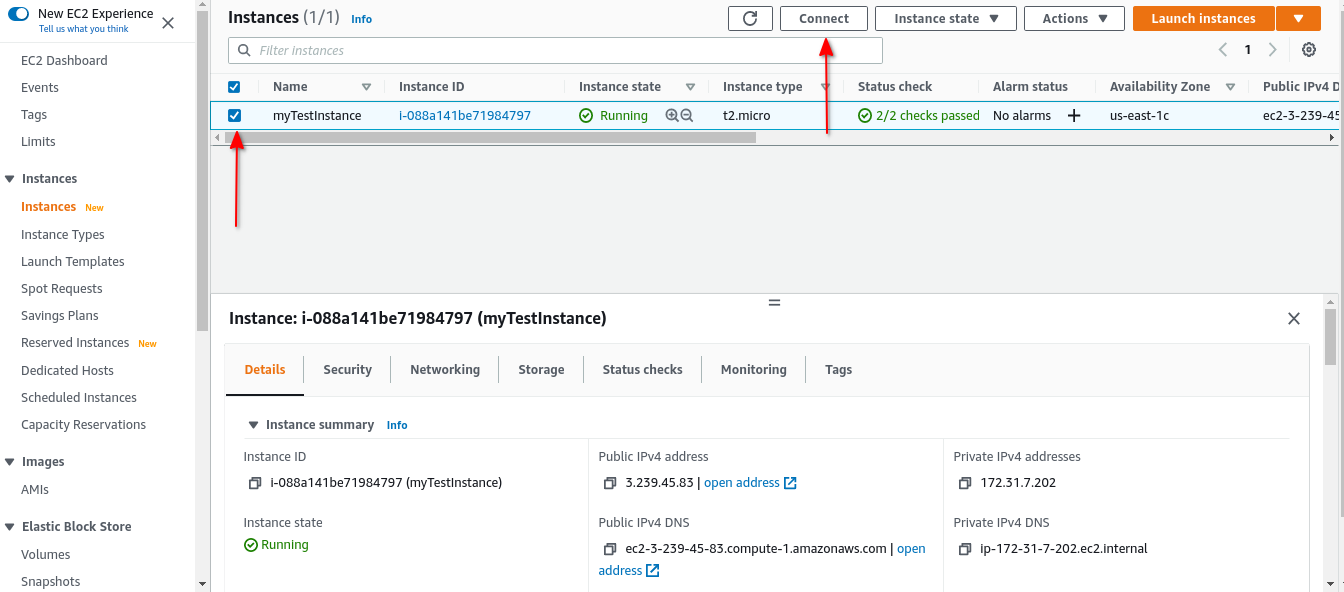Close the instance details panel

(x=1294, y=319)
